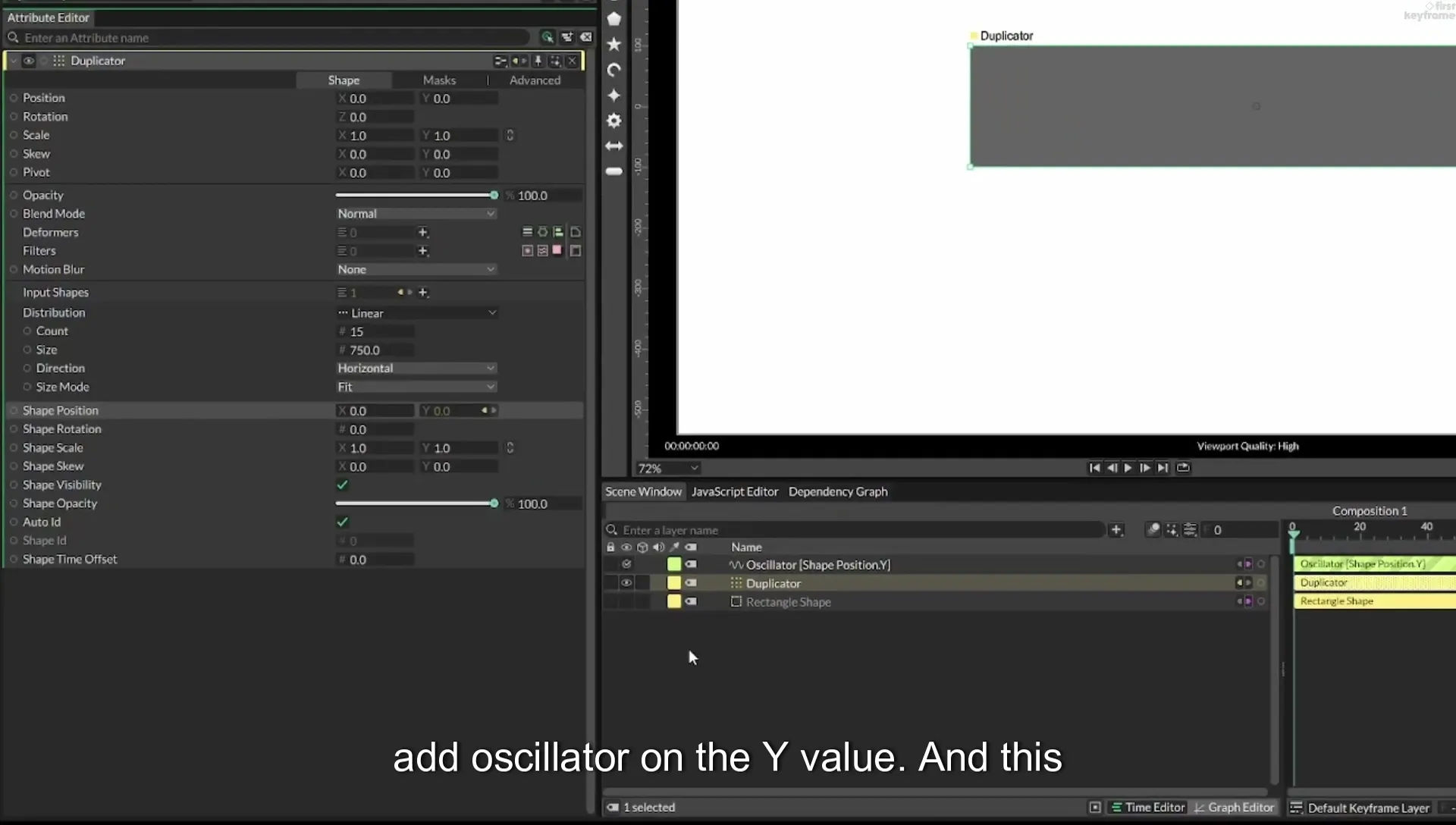The image size is (1456, 825).
Task: Click the Count value field
Action: coord(375,332)
